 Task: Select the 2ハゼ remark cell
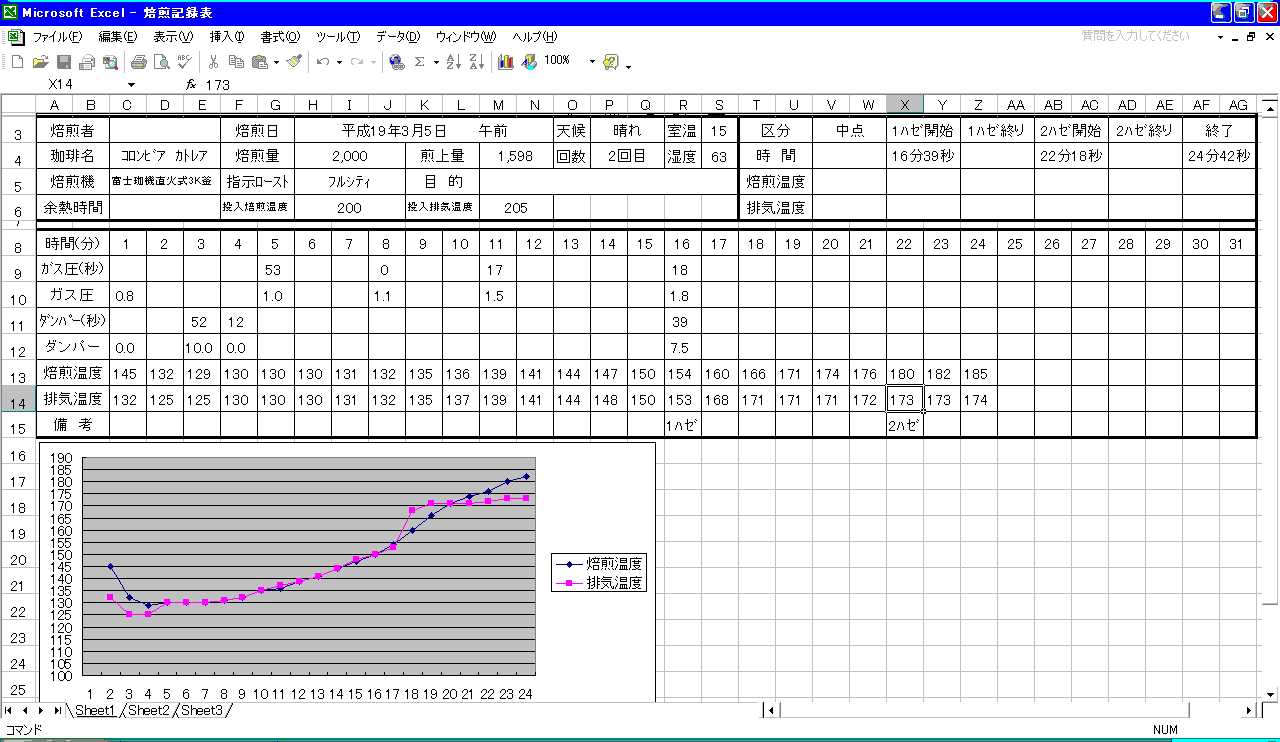(x=905, y=425)
